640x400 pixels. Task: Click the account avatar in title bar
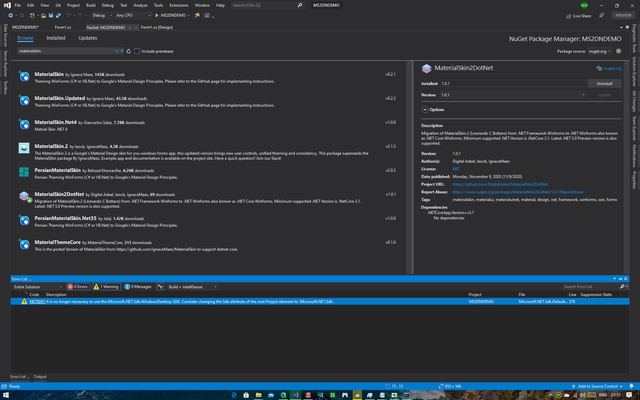[x=584, y=5]
